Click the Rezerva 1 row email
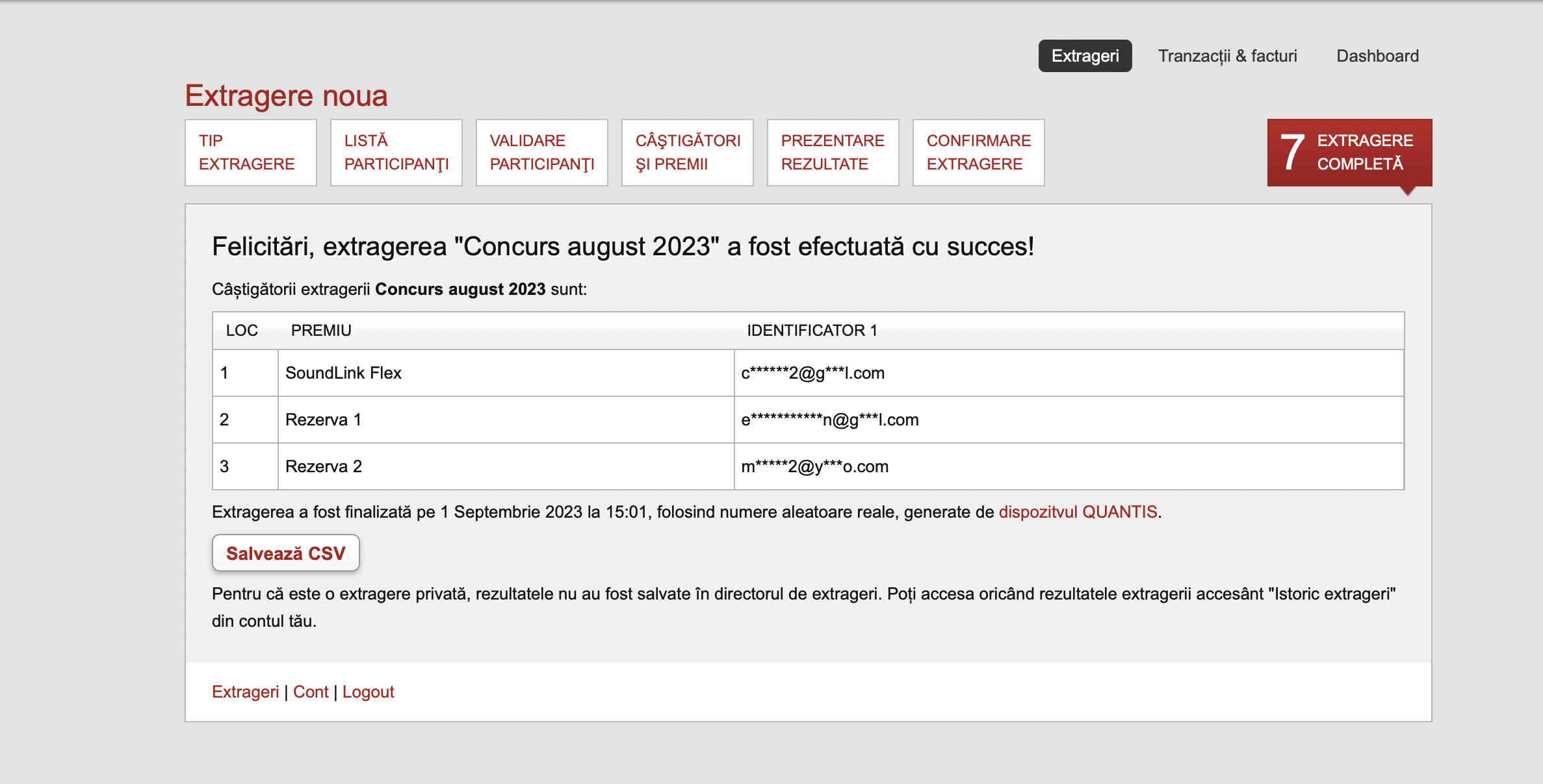Viewport: 1543px width, 784px height. (829, 420)
